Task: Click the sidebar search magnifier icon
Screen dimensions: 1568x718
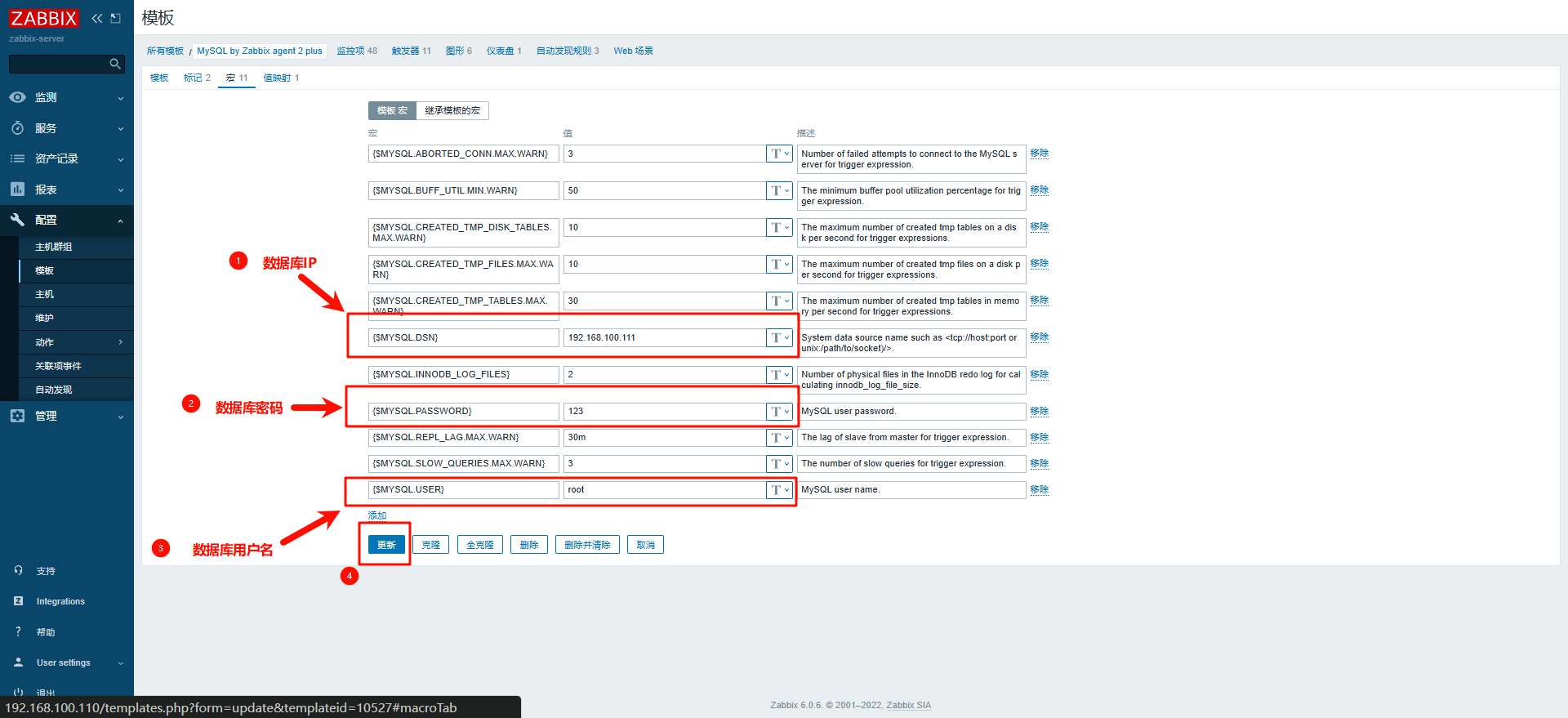Action: (x=115, y=64)
